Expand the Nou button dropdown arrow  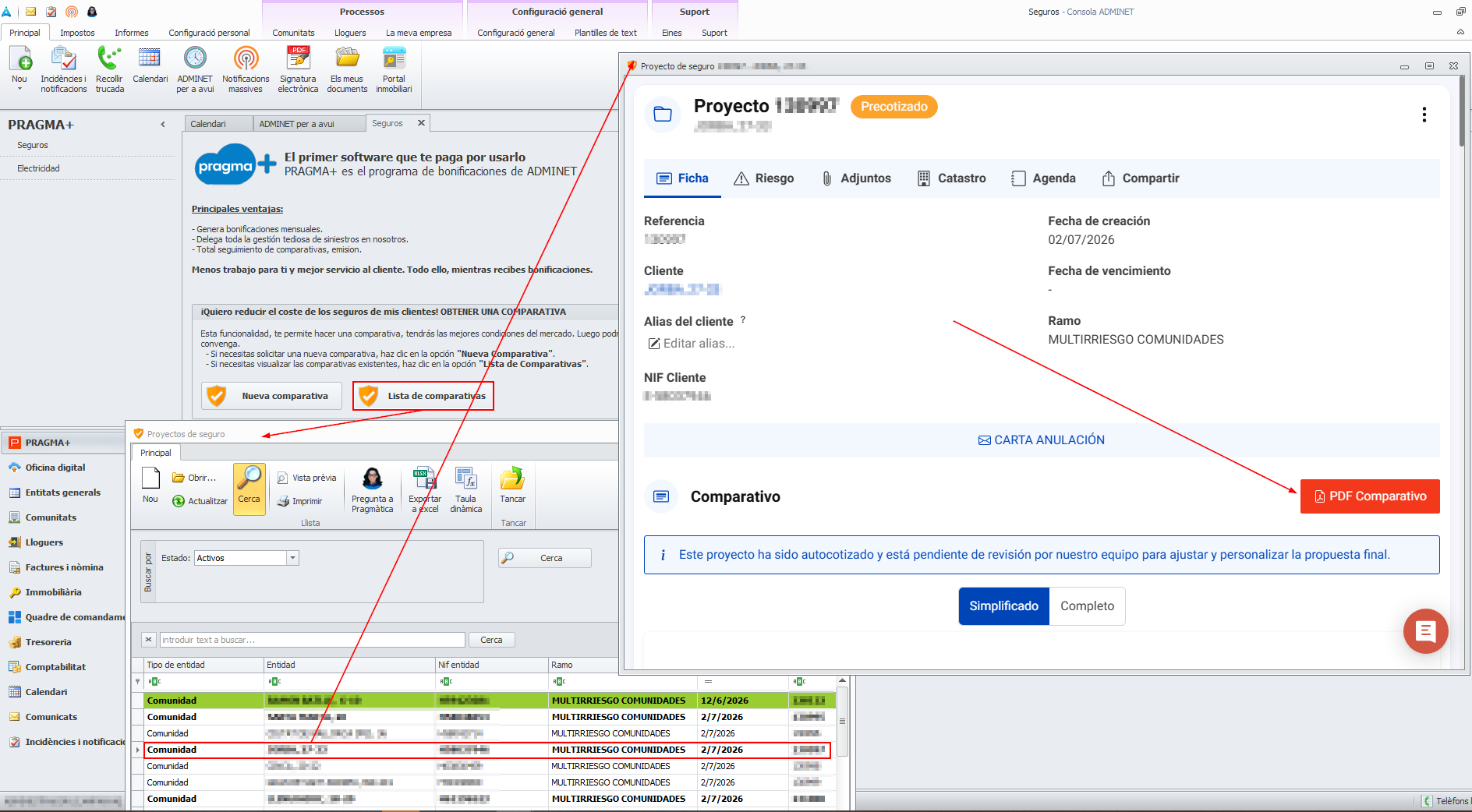click(x=19, y=89)
